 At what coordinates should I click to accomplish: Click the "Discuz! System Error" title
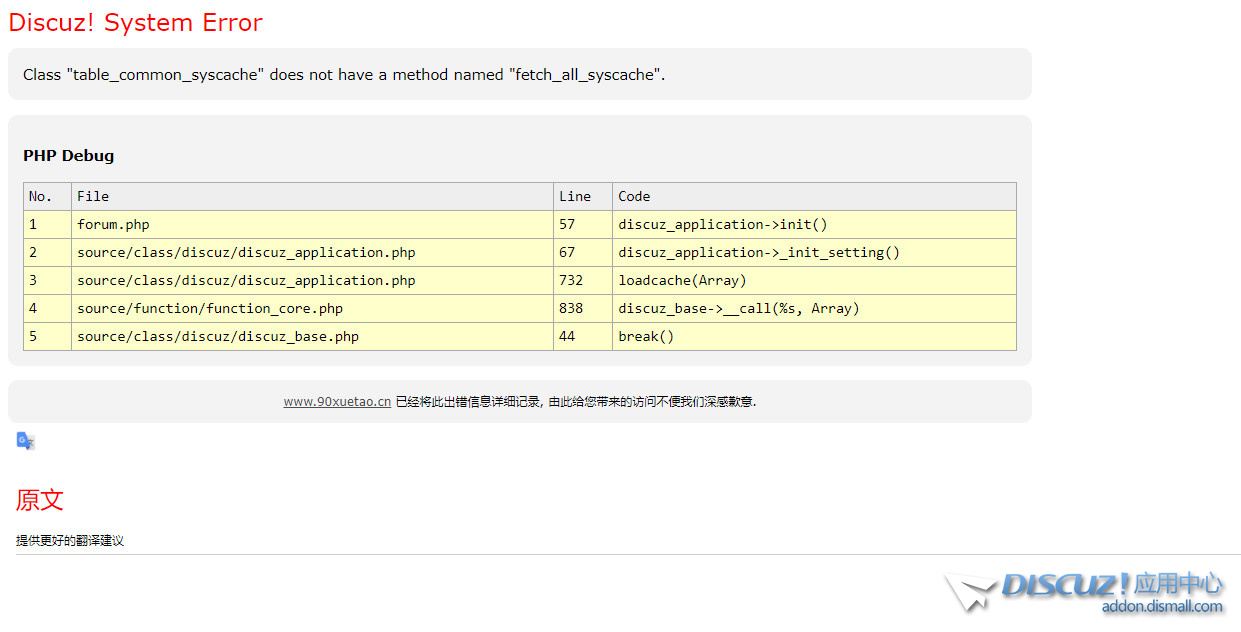[135, 23]
